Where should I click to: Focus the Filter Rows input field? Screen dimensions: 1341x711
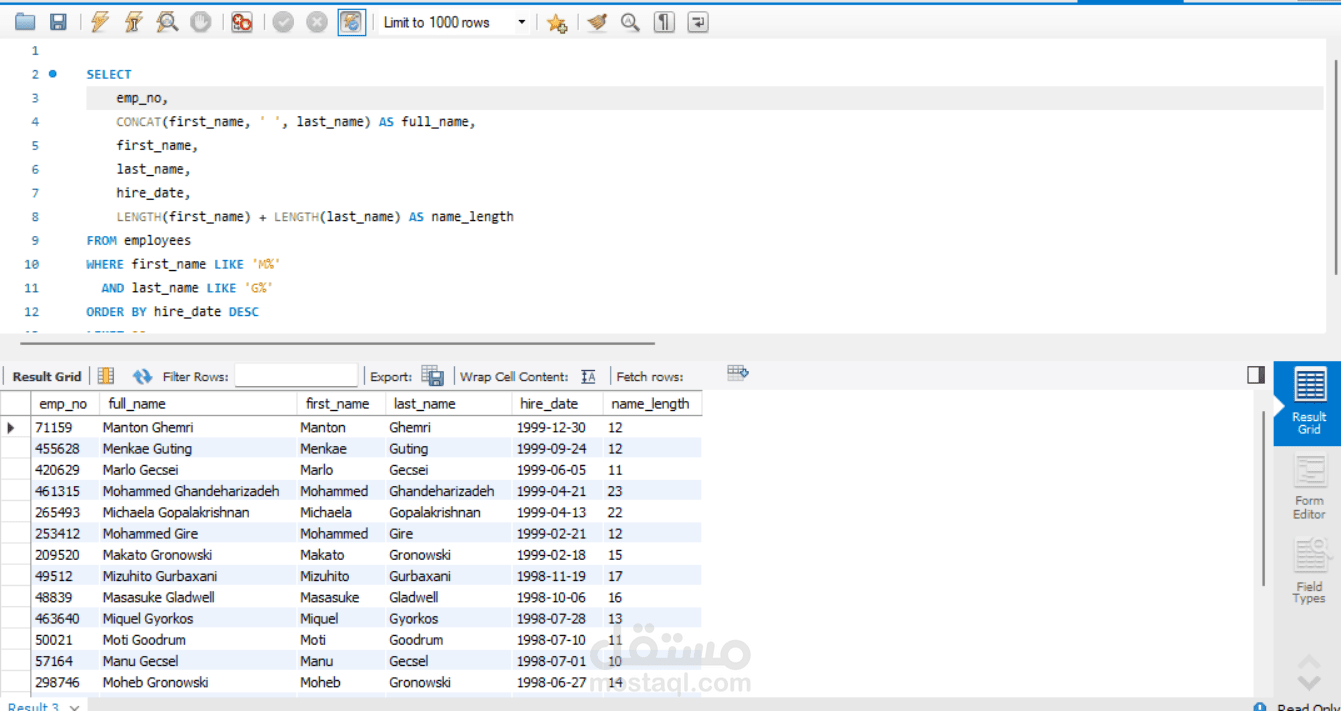click(296, 376)
